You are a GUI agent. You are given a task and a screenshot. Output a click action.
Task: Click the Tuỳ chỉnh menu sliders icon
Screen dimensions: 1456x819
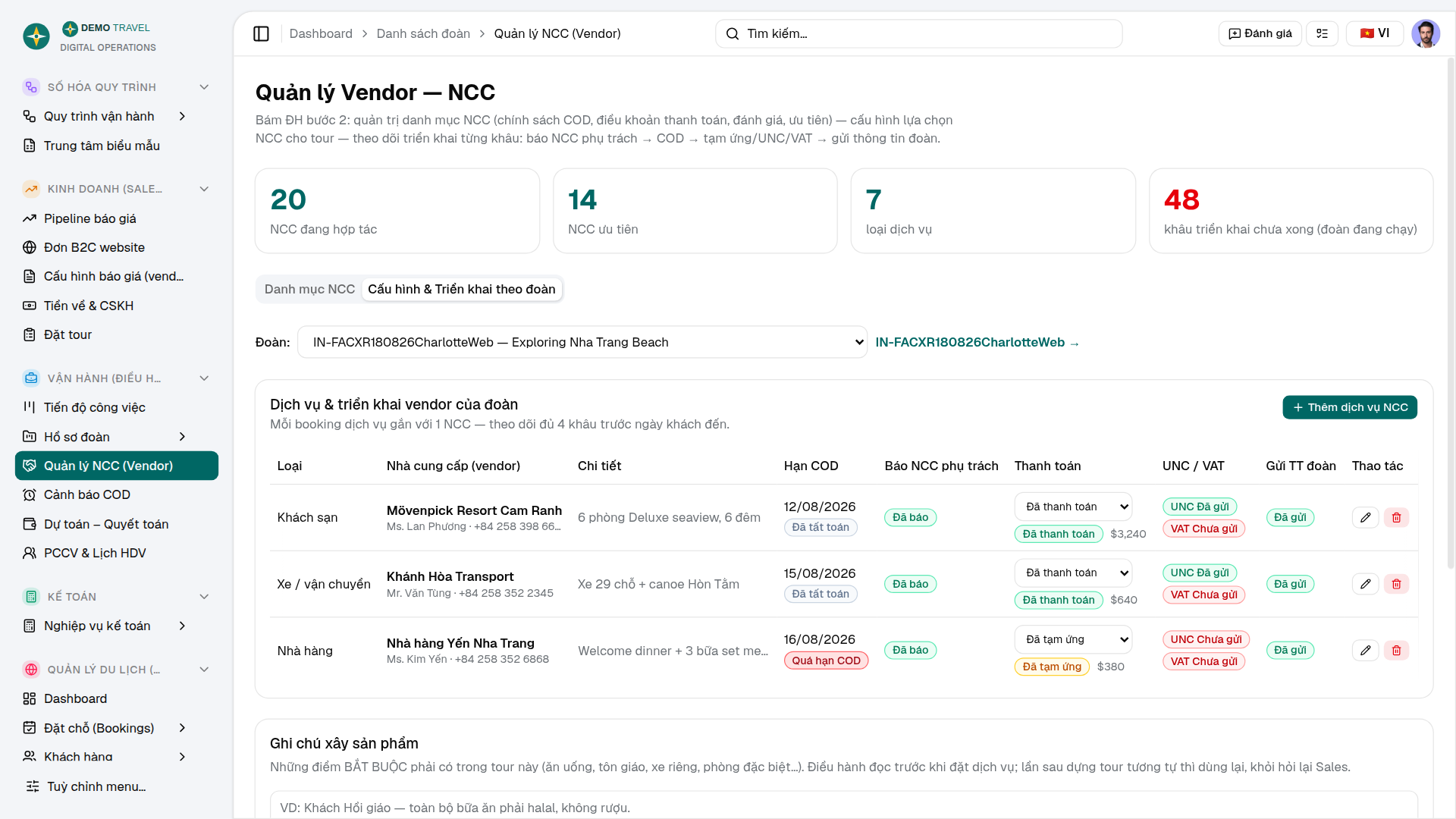click(x=33, y=786)
